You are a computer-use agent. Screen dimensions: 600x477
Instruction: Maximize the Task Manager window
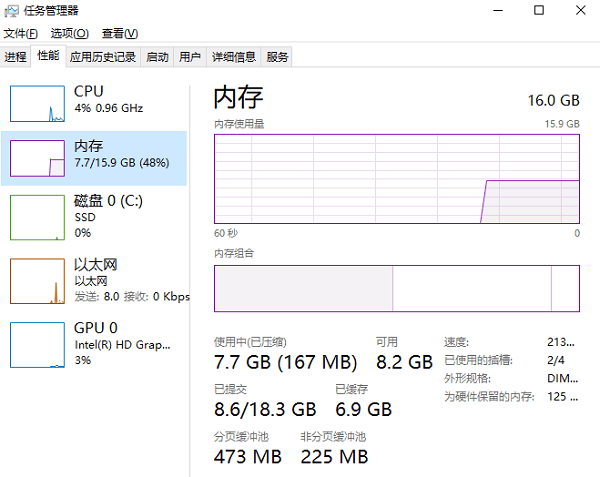539,11
